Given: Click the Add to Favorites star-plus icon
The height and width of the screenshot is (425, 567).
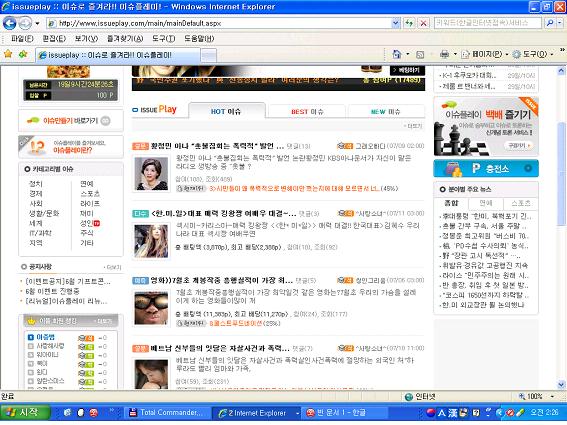Looking at the screenshot, I should (23, 55).
